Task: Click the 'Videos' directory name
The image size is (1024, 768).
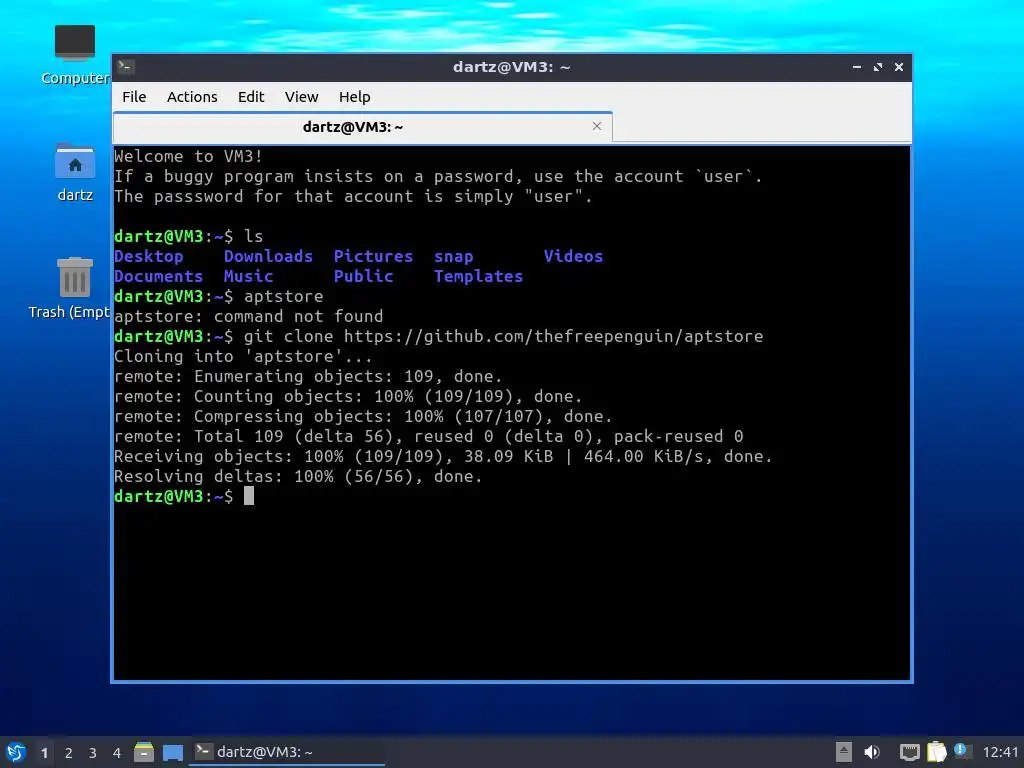Action: click(x=573, y=256)
